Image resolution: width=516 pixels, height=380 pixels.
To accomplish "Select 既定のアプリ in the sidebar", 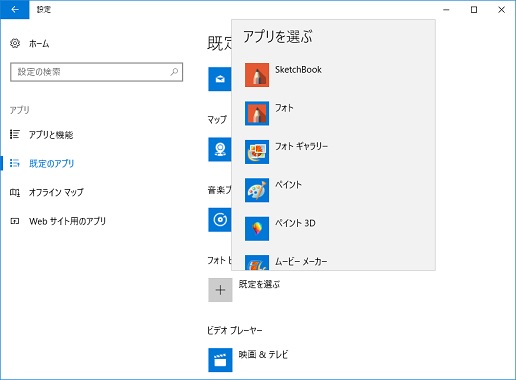I will tap(51, 163).
